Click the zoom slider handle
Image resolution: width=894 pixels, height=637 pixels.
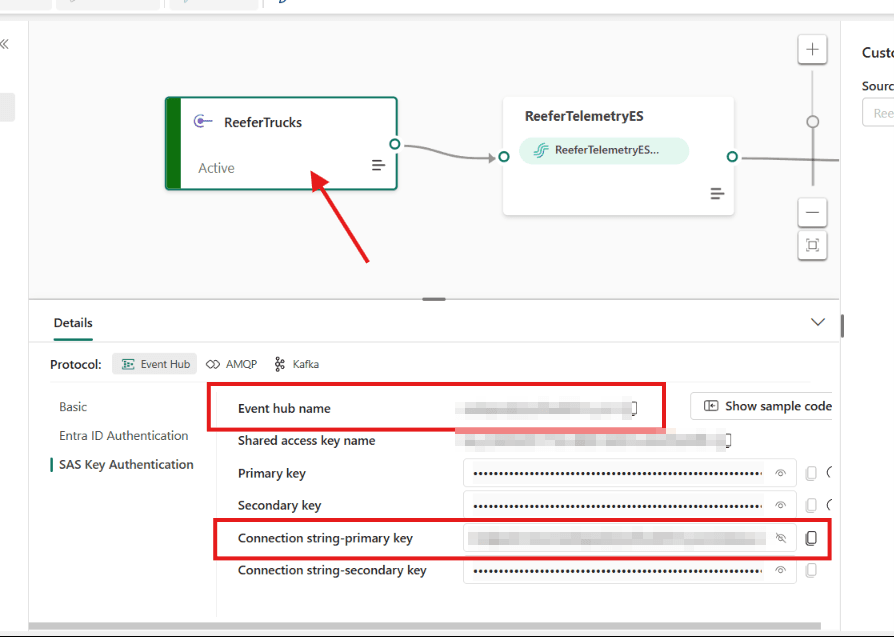click(812, 121)
